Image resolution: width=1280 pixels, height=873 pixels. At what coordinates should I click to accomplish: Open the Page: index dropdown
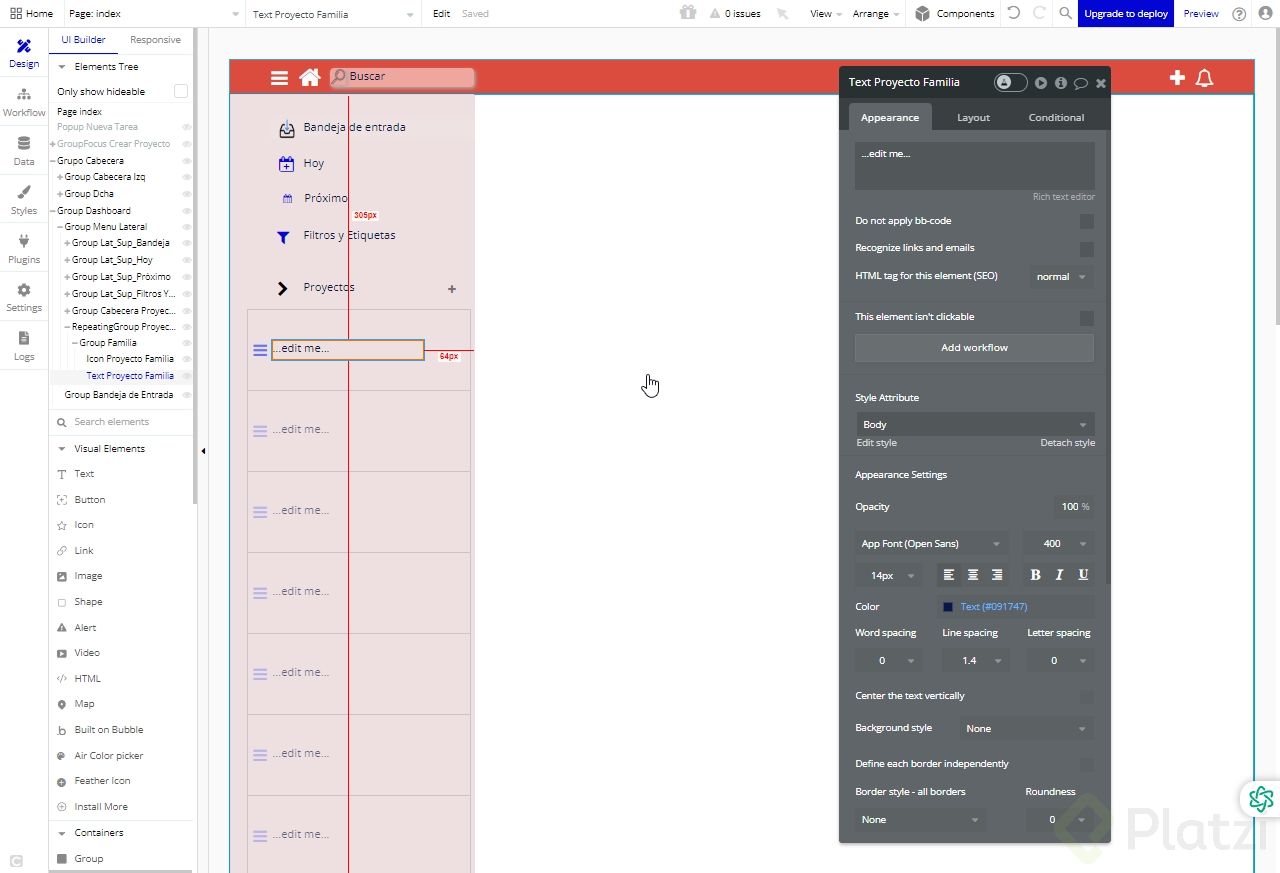pyautogui.click(x=154, y=14)
